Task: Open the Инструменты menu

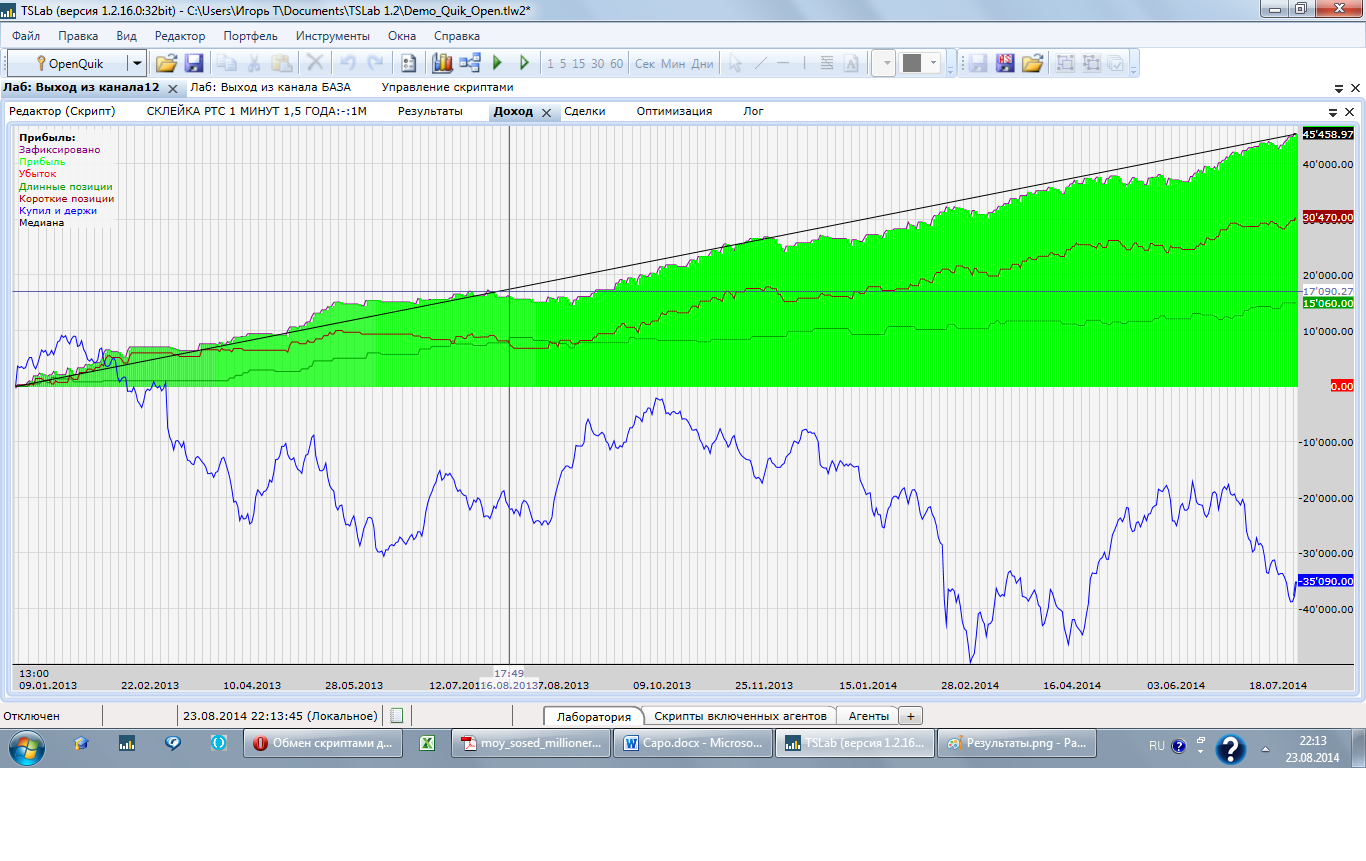Action: 333,35
